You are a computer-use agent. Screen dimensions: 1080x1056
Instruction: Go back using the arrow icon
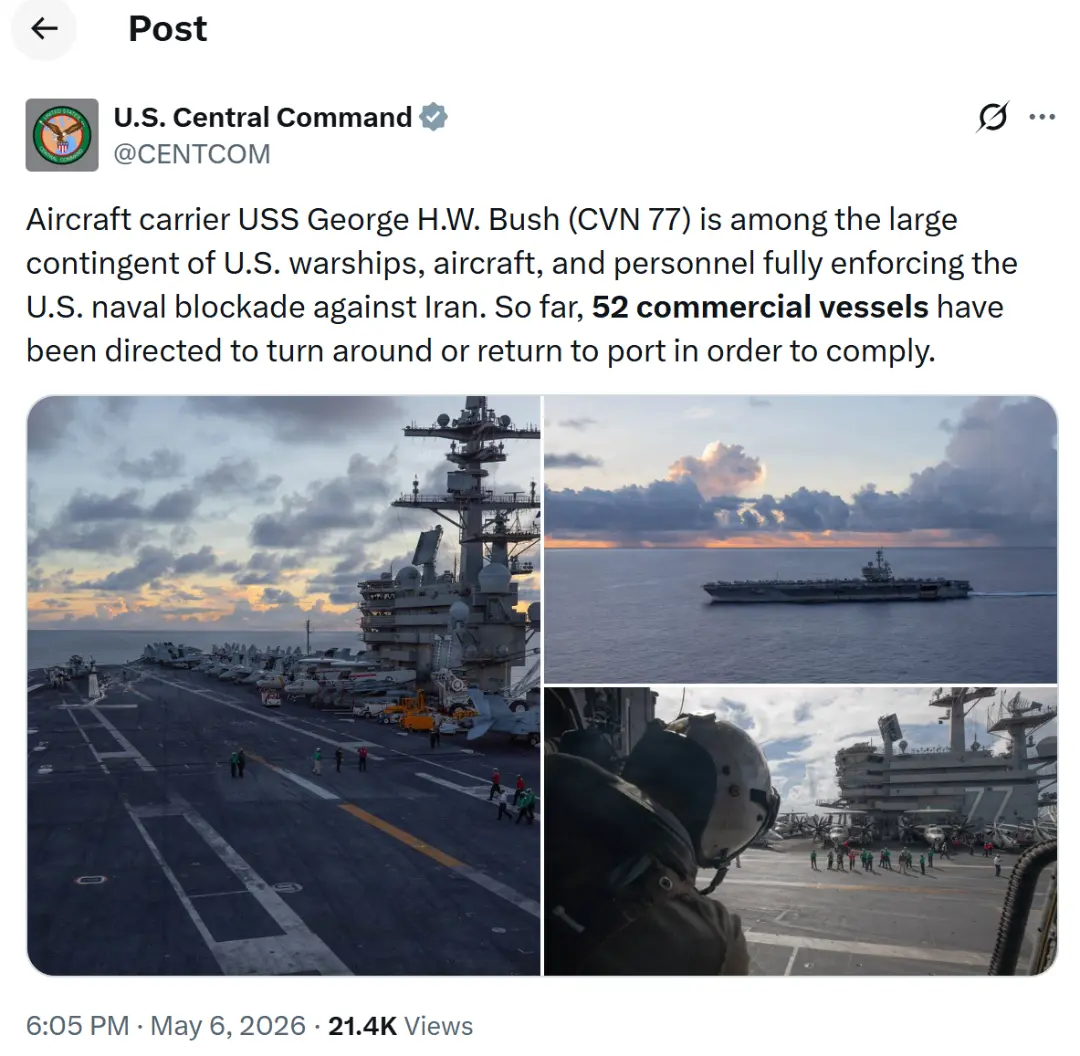44,29
